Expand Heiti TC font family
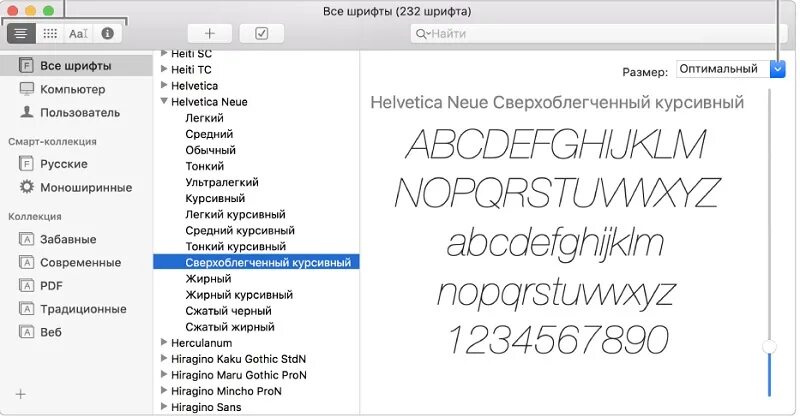The height and width of the screenshot is (417, 800). (x=164, y=69)
